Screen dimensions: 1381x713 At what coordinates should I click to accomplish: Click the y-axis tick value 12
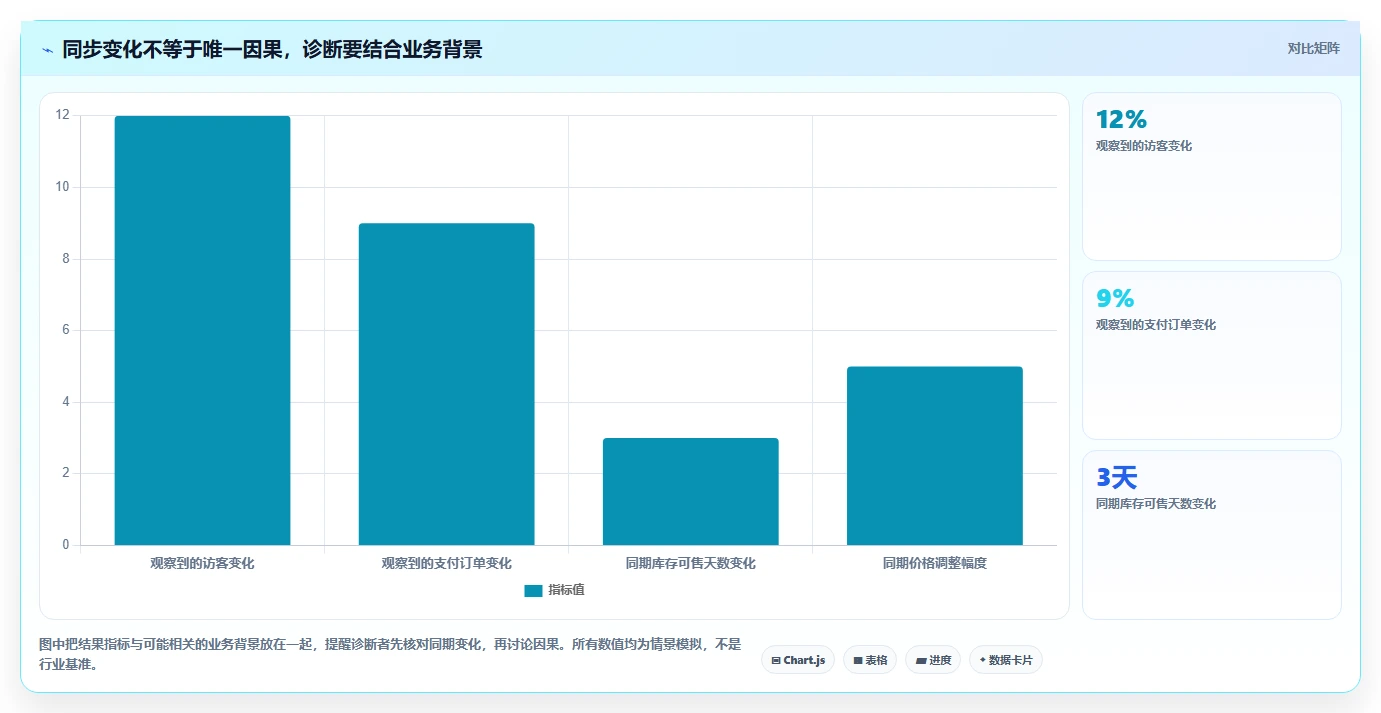[63, 115]
